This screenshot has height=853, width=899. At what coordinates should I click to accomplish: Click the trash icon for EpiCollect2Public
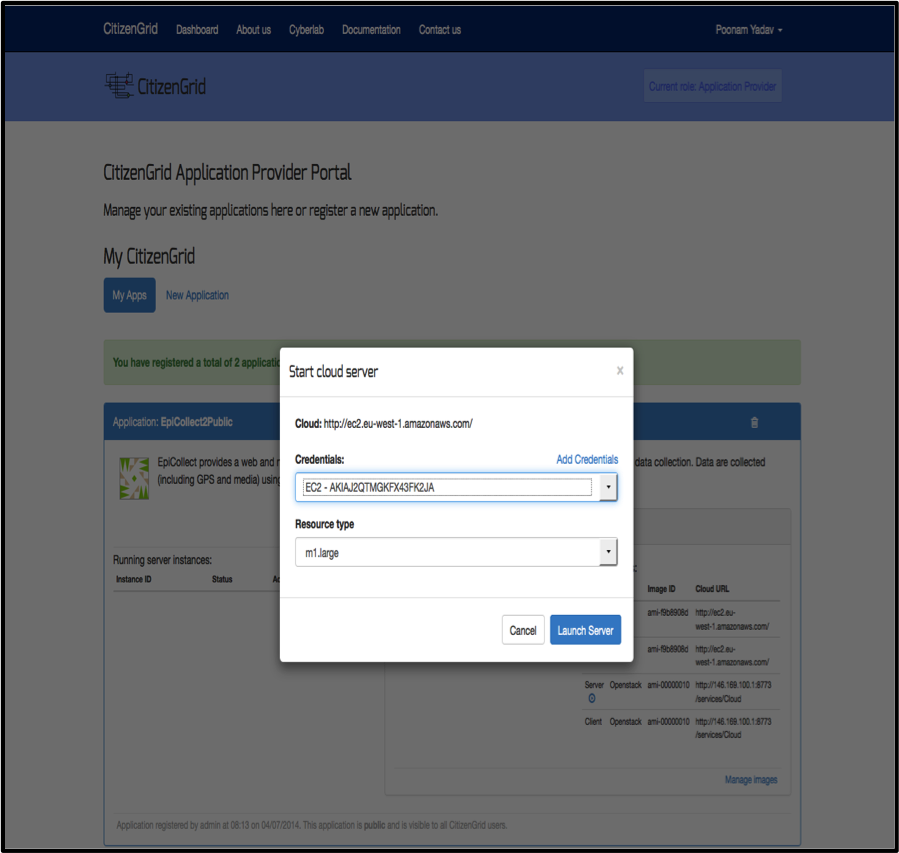[754, 422]
